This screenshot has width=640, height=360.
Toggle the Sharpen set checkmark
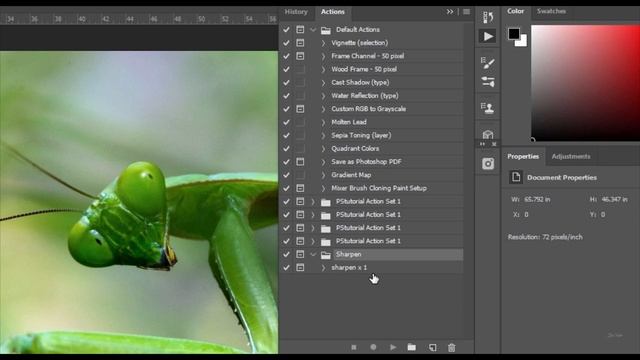click(x=286, y=254)
